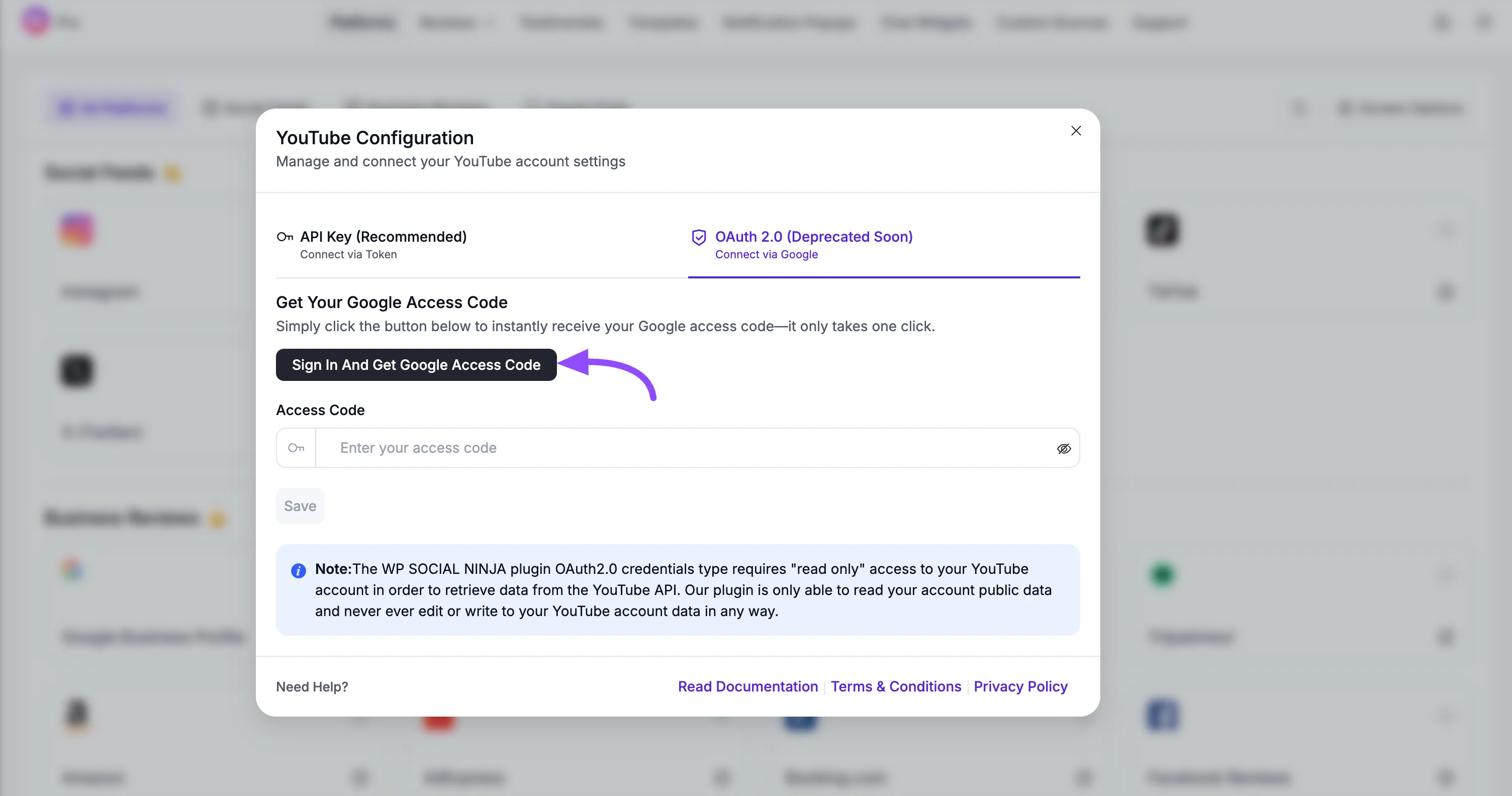Close the YouTube Configuration dialog
The width and height of the screenshot is (1512, 796).
(x=1075, y=131)
